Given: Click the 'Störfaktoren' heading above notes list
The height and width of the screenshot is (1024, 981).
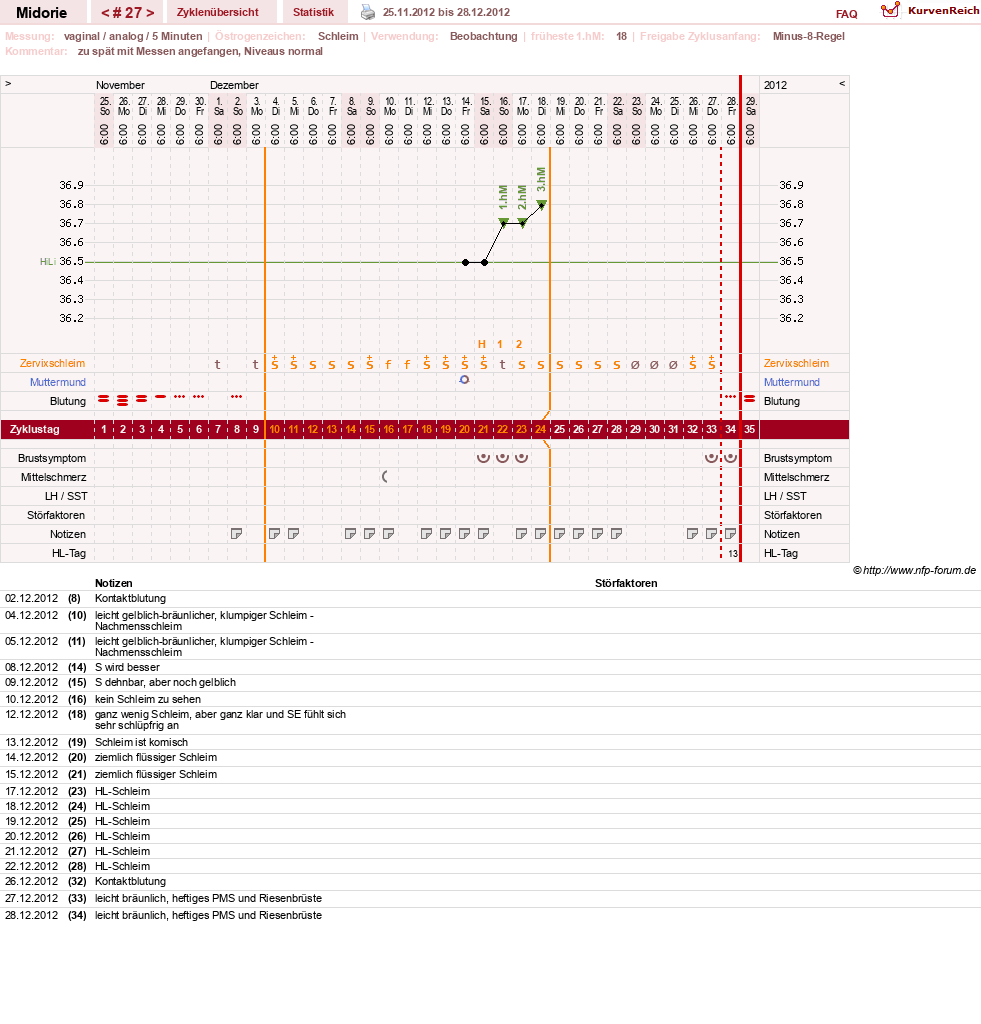Looking at the screenshot, I should (x=626, y=583).
